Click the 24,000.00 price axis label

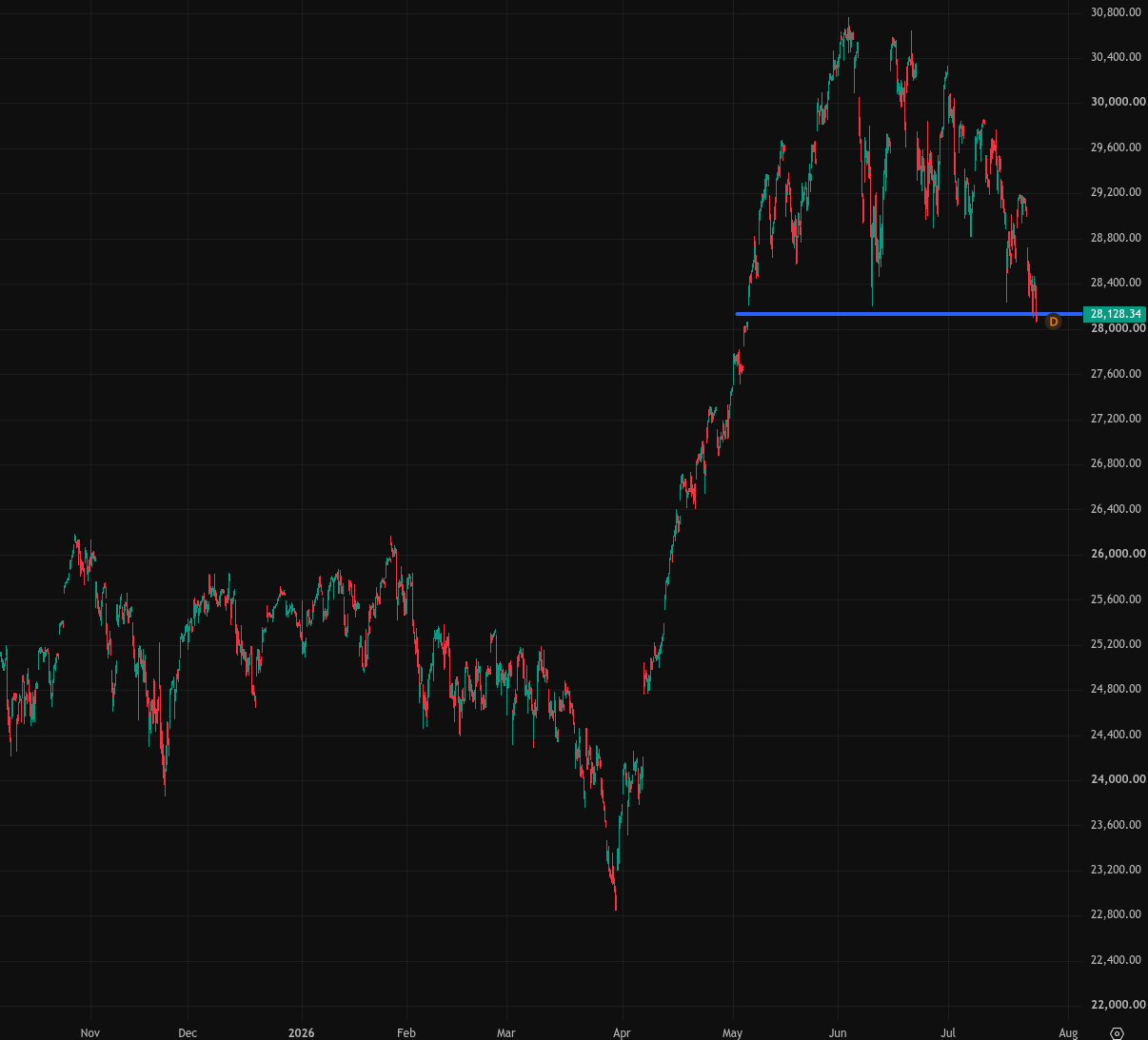tap(1118, 779)
